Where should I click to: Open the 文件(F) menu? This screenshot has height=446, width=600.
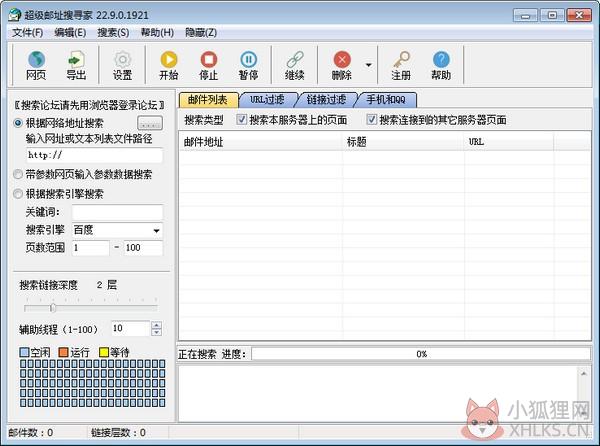tap(28, 33)
